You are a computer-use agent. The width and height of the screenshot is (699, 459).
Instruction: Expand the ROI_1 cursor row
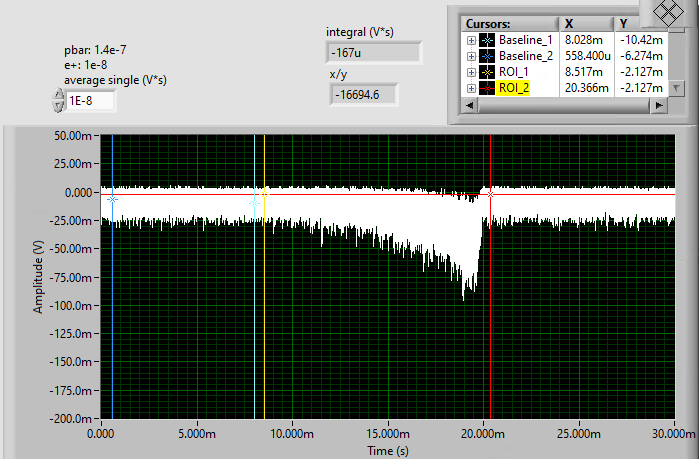click(471, 72)
